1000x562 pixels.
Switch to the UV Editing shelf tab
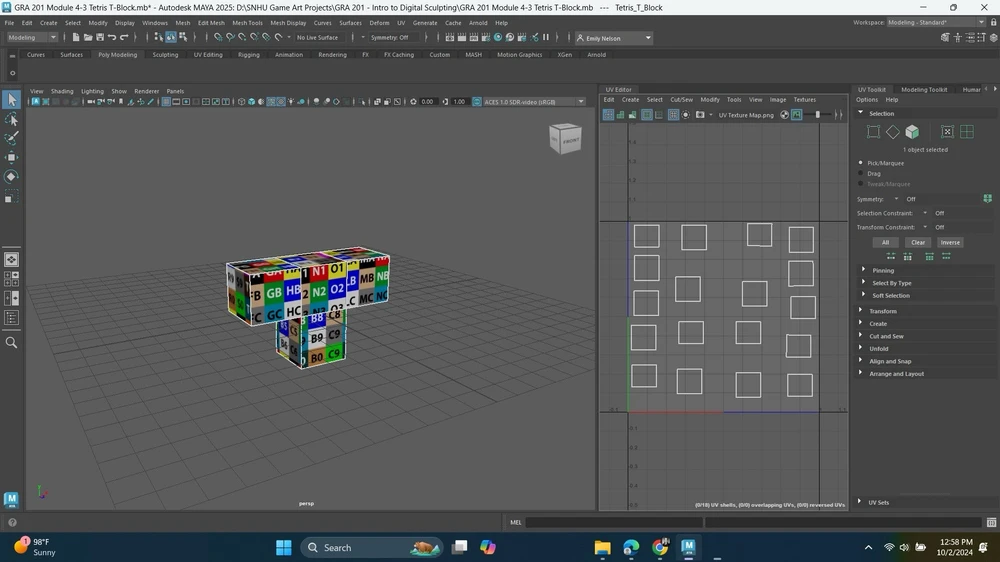208,55
